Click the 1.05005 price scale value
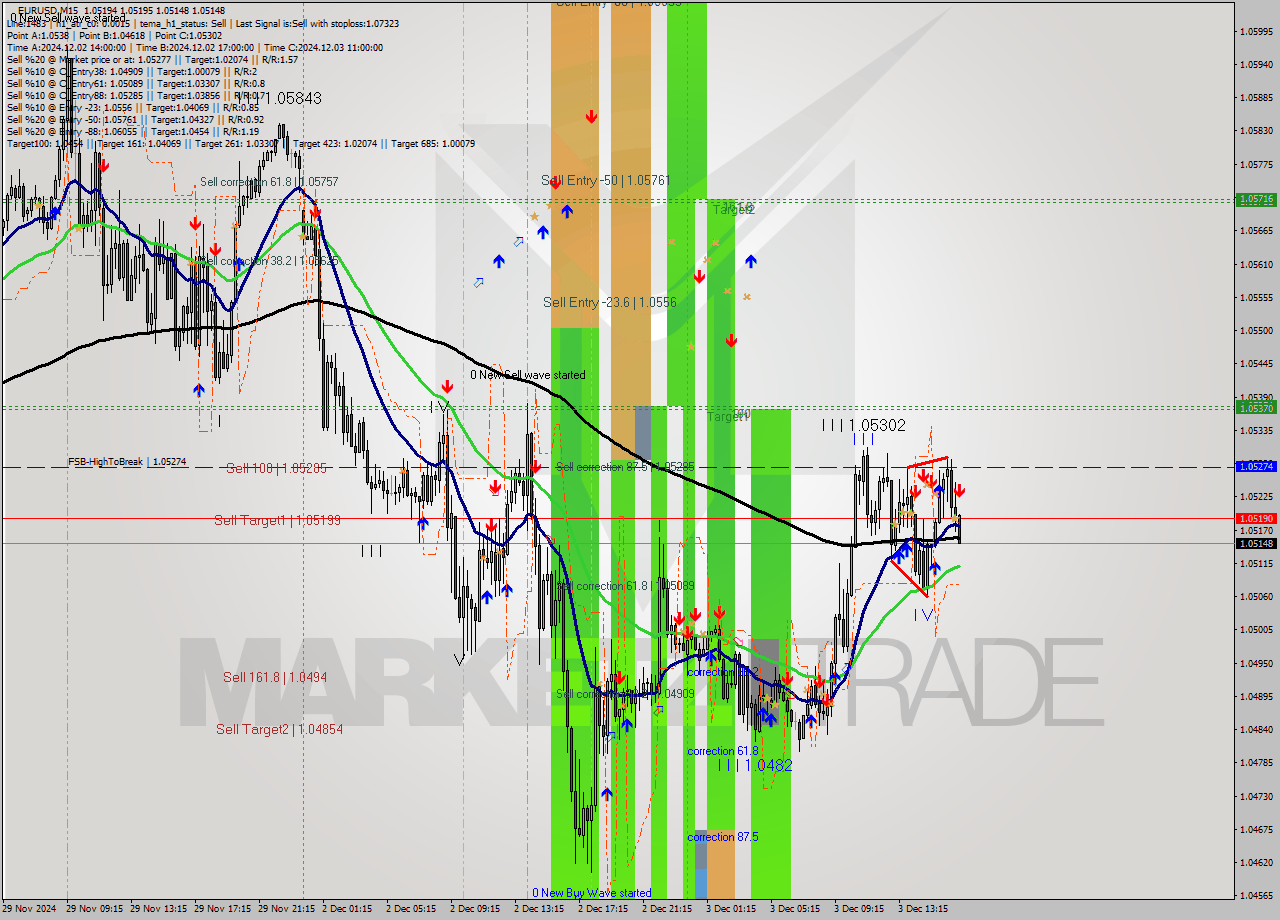1280x920 pixels. (x=1255, y=629)
